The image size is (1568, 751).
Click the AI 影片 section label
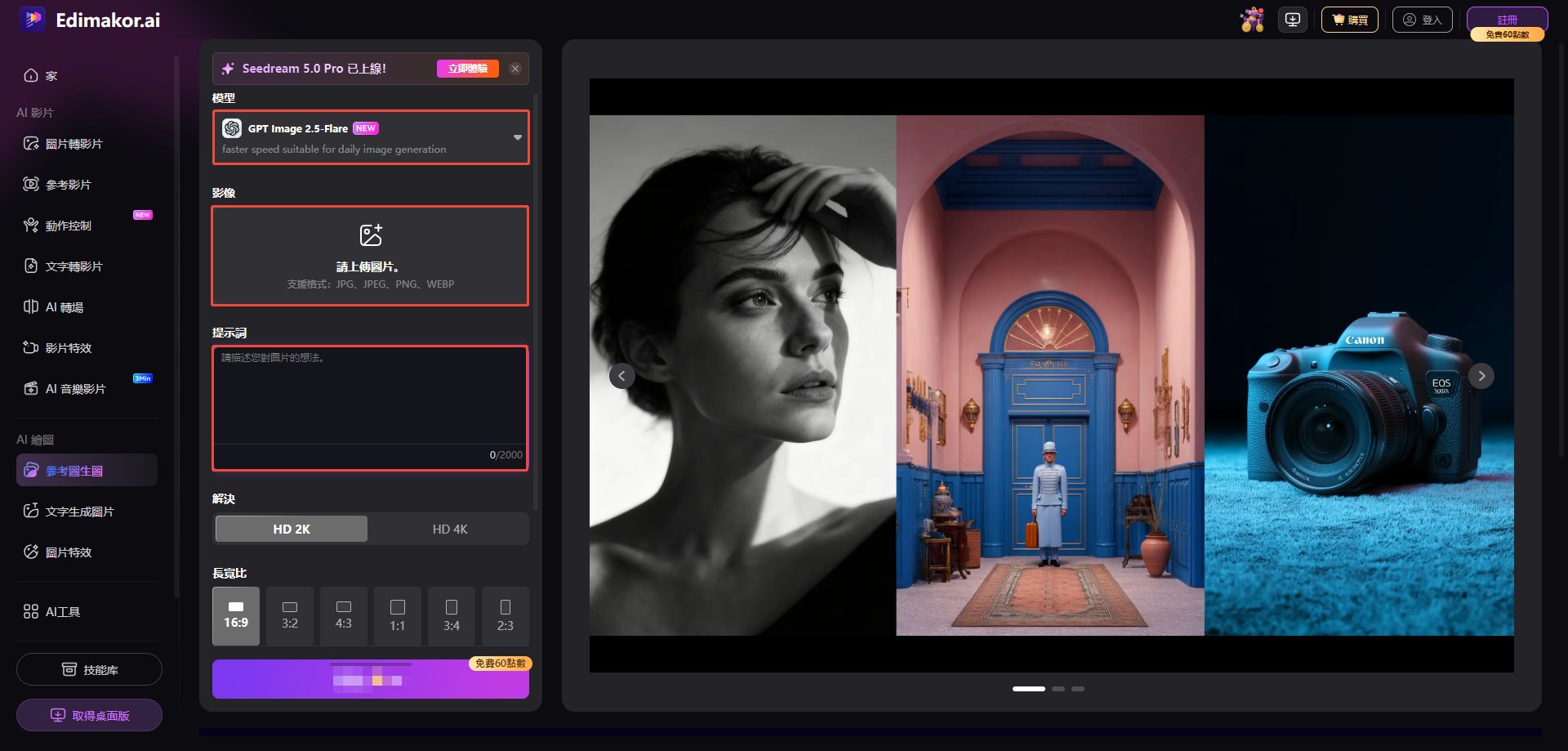pos(35,113)
